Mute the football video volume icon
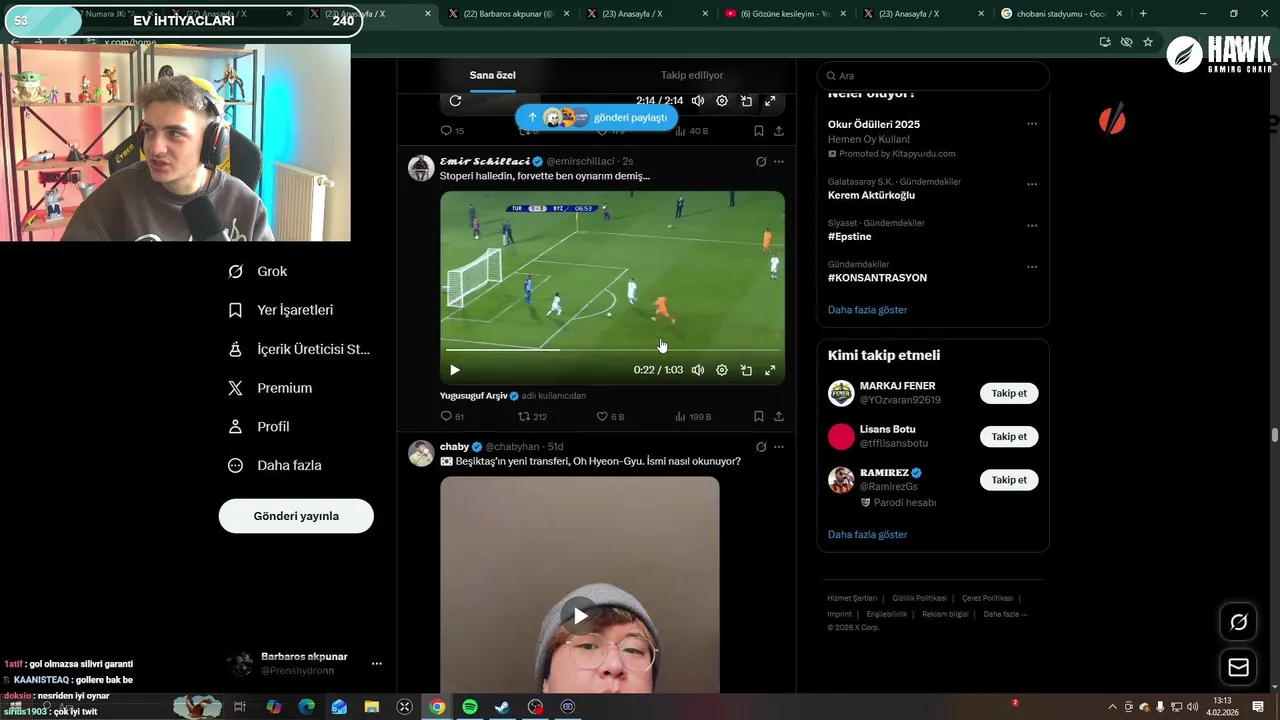The image size is (1280, 720). [x=698, y=370]
